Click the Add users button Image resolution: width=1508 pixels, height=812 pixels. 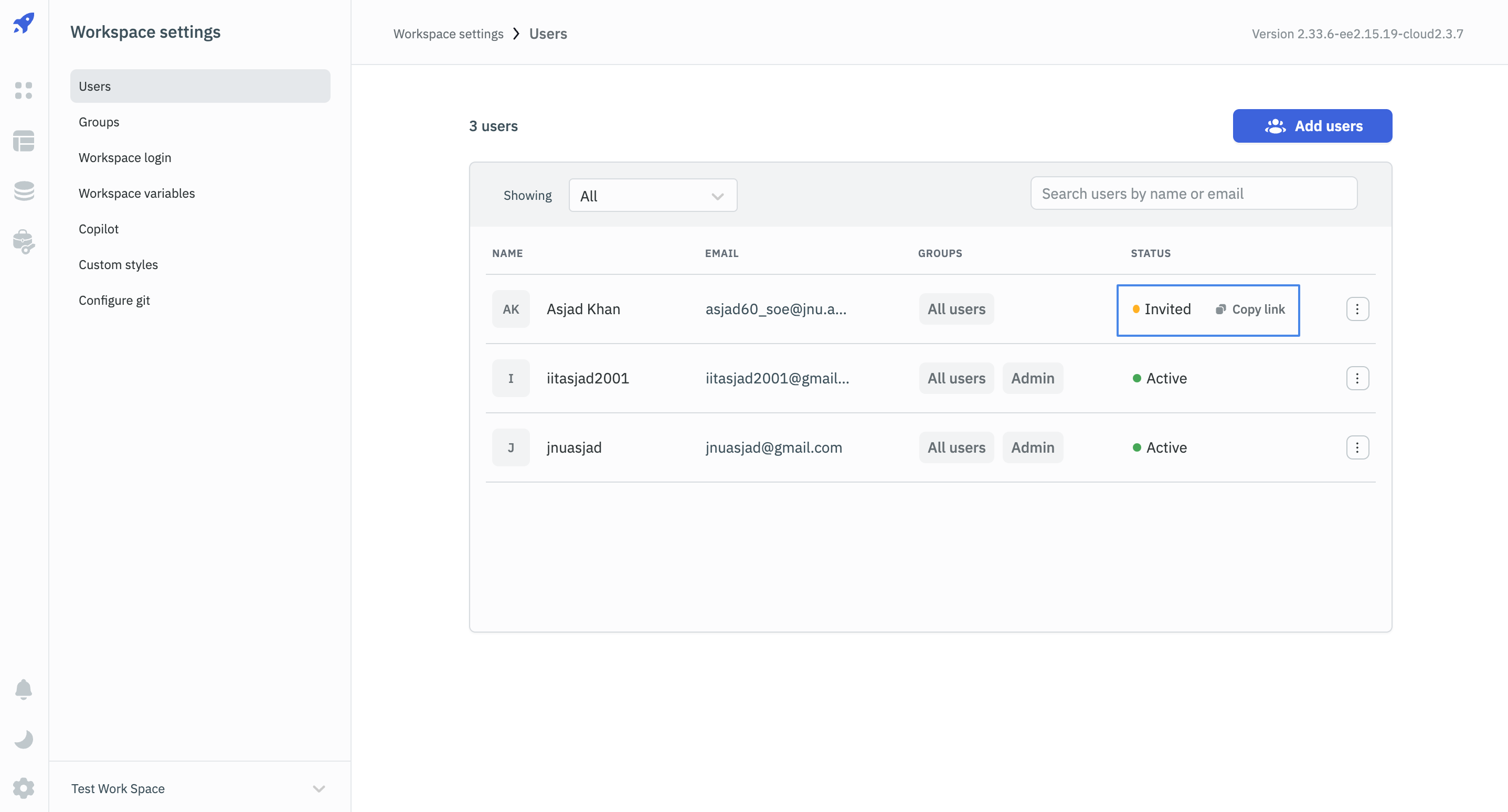click(x=1312, y=126)
